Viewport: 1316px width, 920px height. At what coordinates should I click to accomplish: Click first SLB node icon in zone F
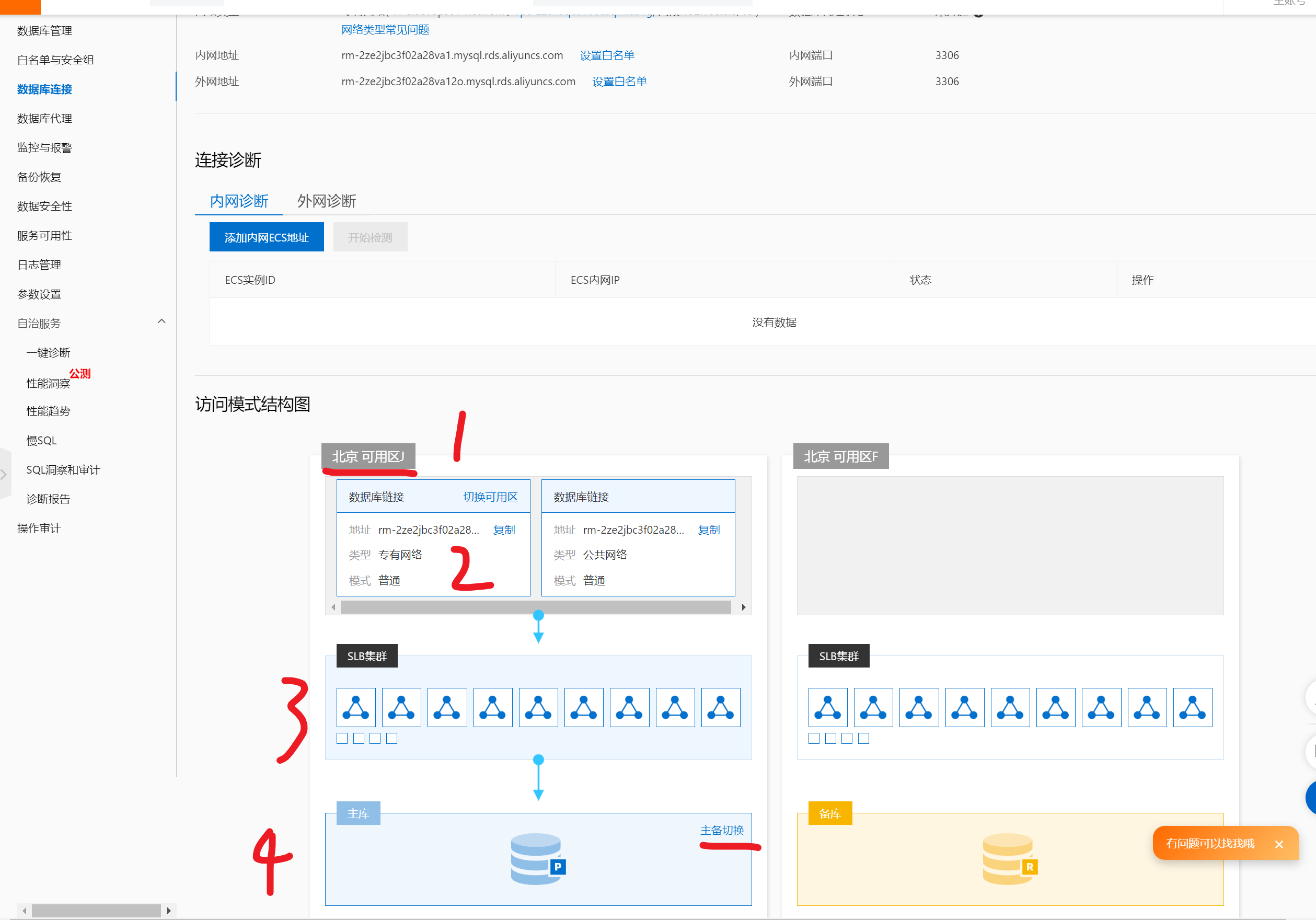pyautogui.click(x=827, y=707)
